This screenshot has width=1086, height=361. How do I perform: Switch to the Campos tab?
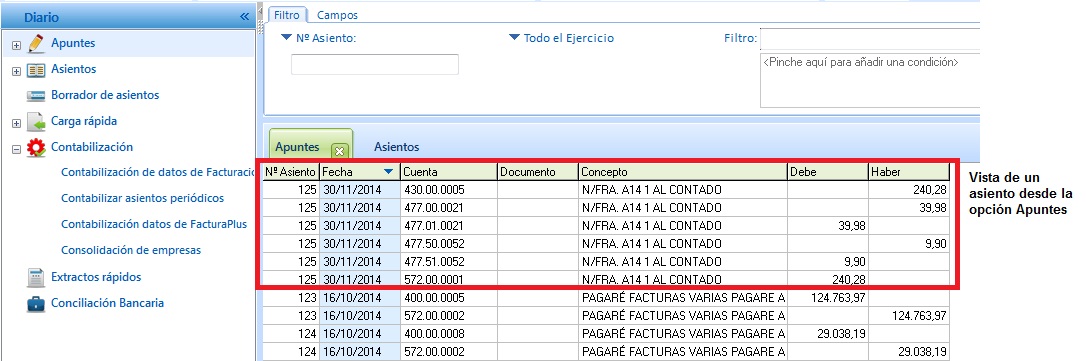pos(337,15)
